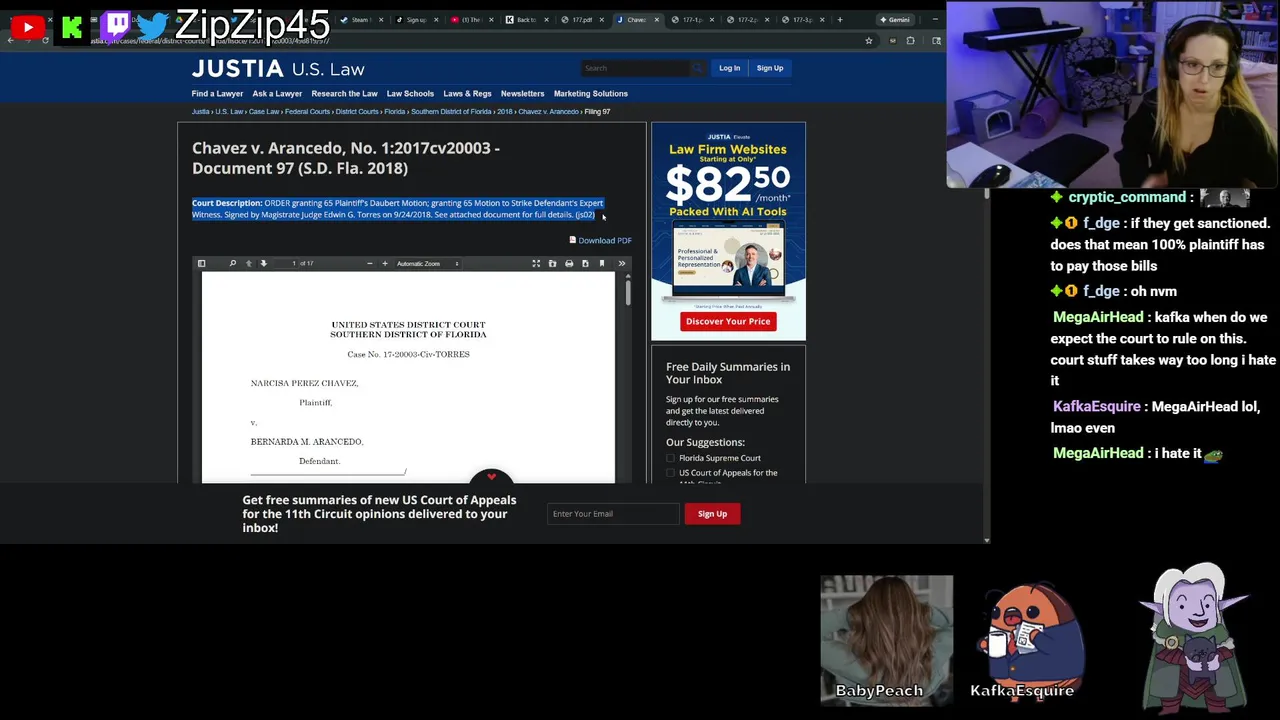The image size is (1280, 720).
Task: Click the BabyPeach avatar thumbnail
Action: click(x=886, y=639)
